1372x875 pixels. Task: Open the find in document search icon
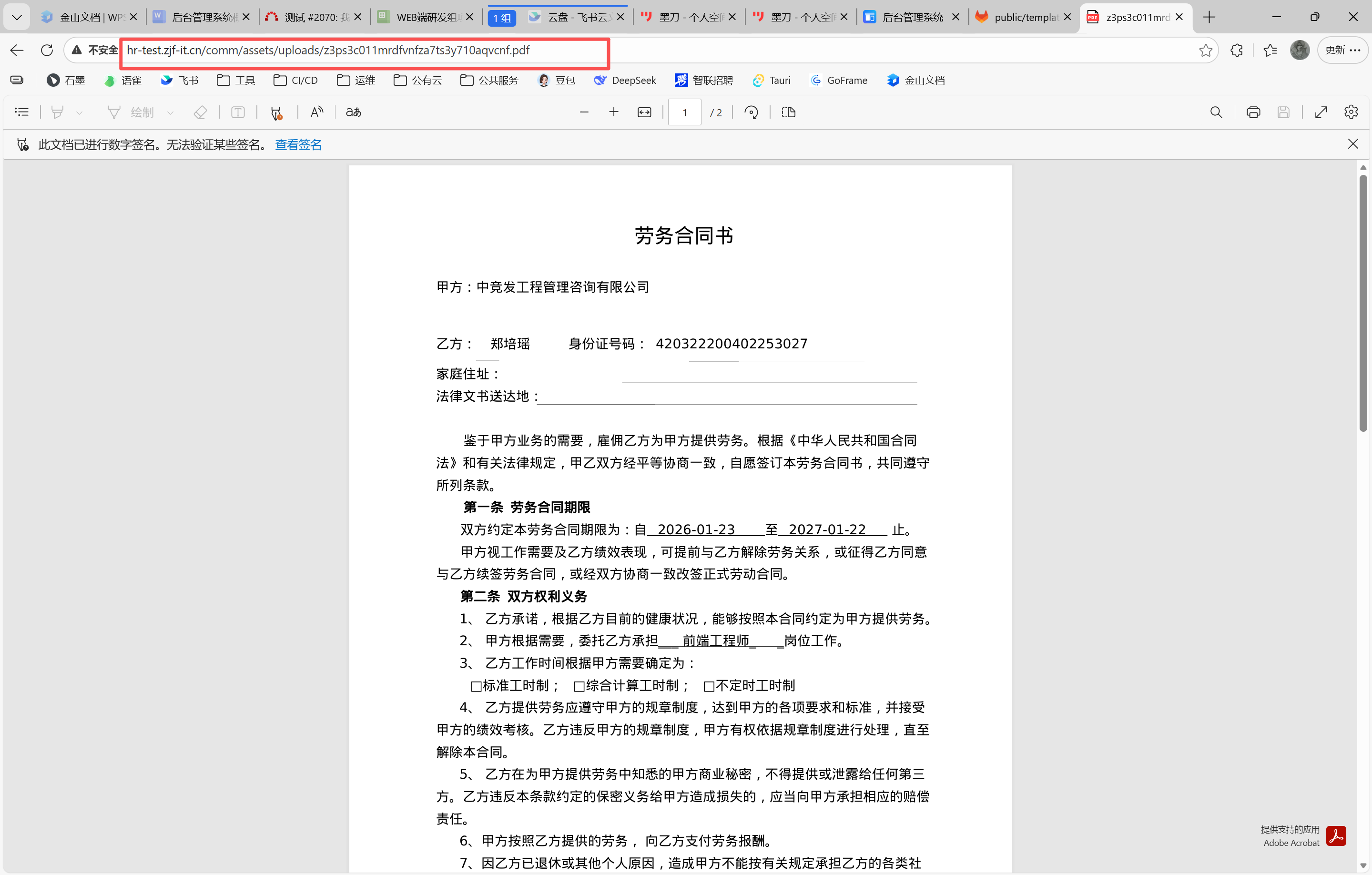(x=1215, y=112)
